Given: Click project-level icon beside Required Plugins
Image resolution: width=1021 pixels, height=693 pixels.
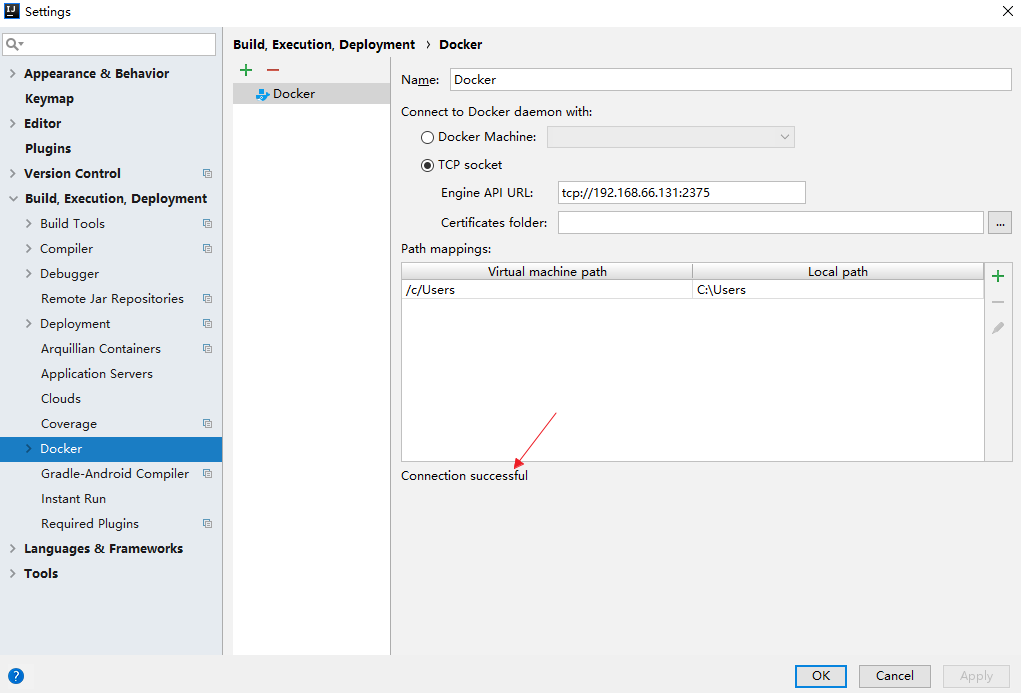Looking at the screenshot, I should pyautogui.click(x=207, y=524).
